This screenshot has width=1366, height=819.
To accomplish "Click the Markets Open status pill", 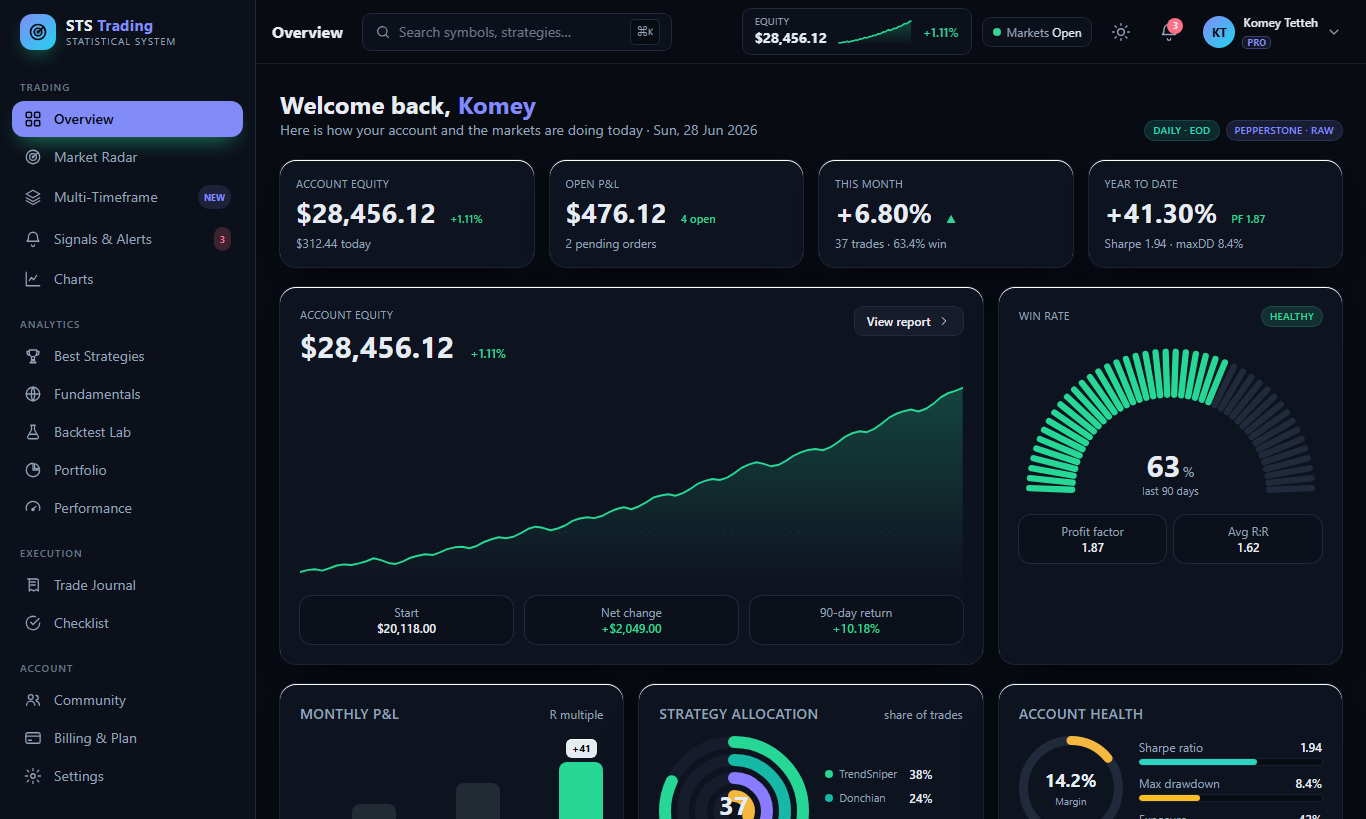I will (x=1037, y=32).
